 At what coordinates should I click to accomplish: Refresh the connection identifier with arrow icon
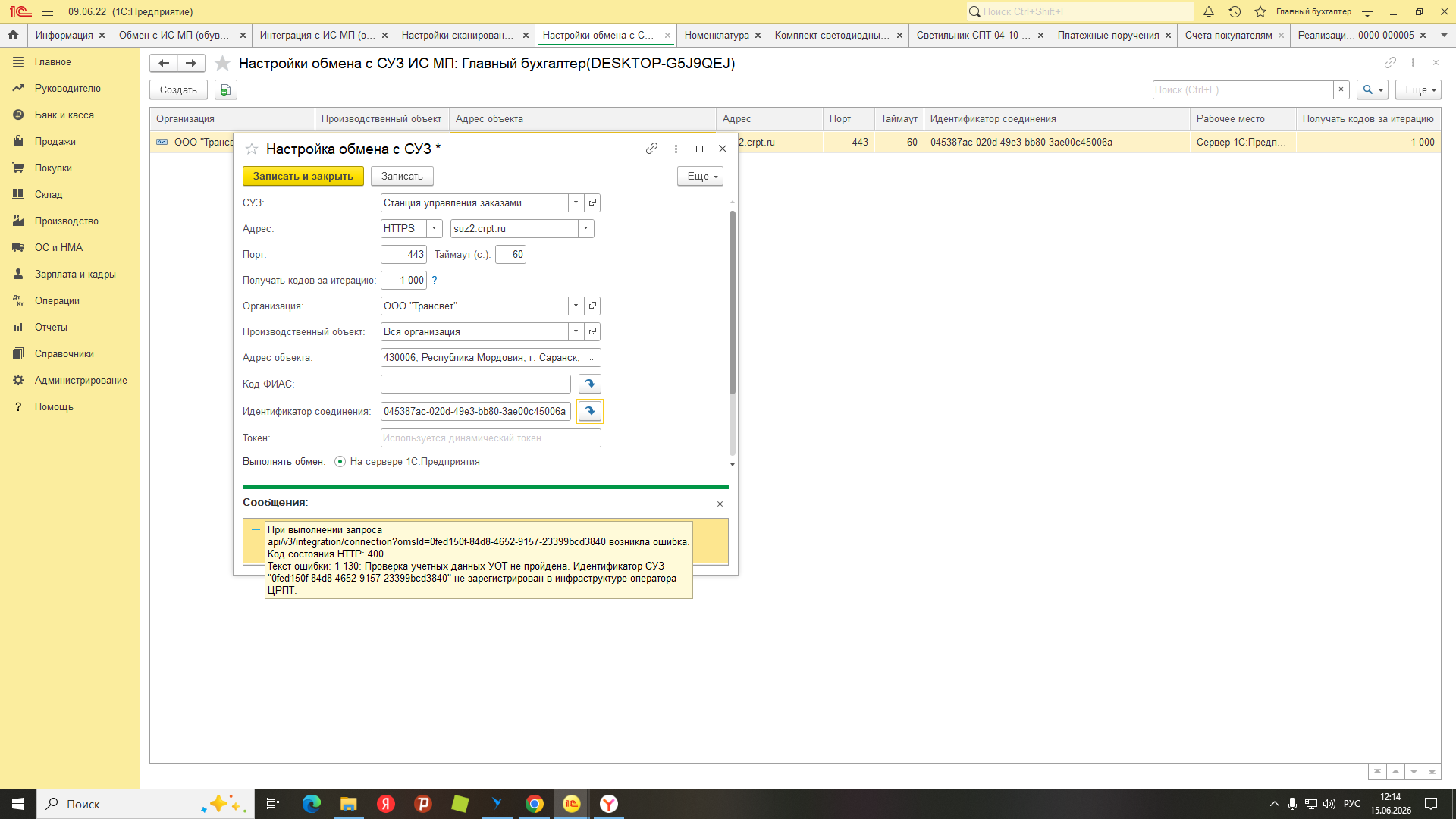[x=589, y=411]
